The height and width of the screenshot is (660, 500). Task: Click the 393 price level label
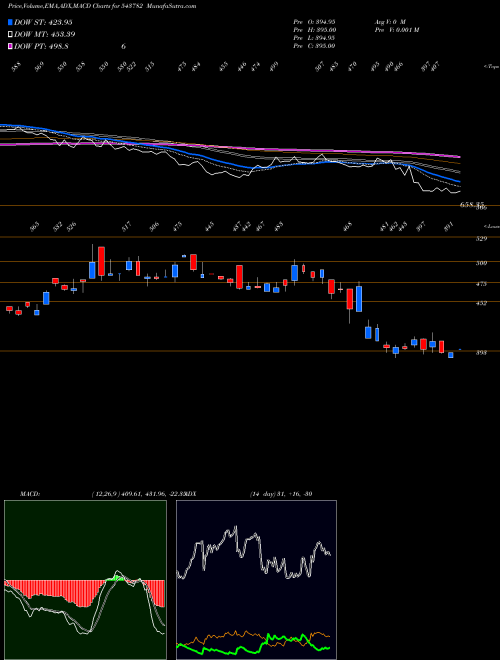click(x=481, y=353)
